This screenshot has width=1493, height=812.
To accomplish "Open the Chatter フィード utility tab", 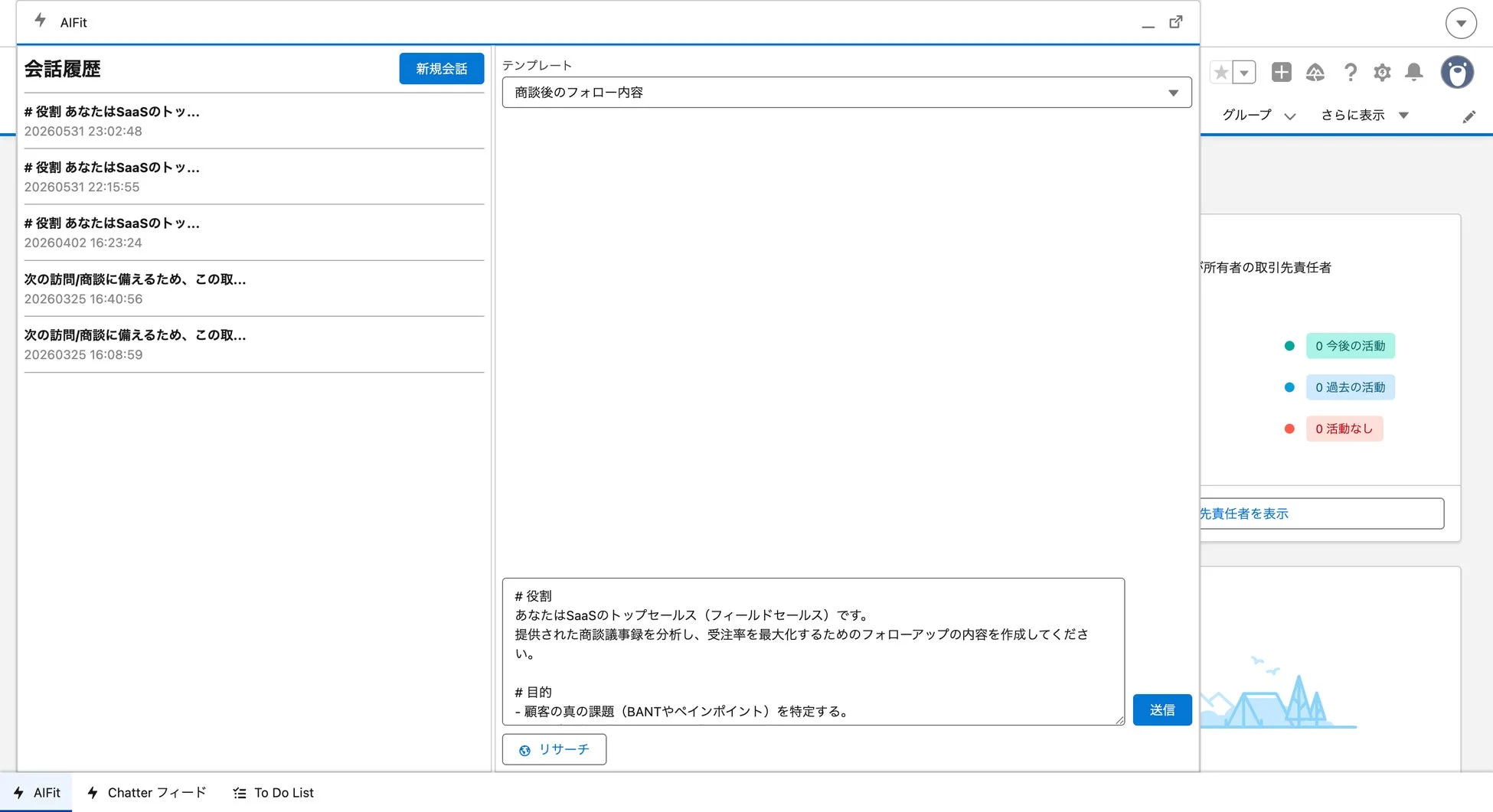I will [146, 793].
